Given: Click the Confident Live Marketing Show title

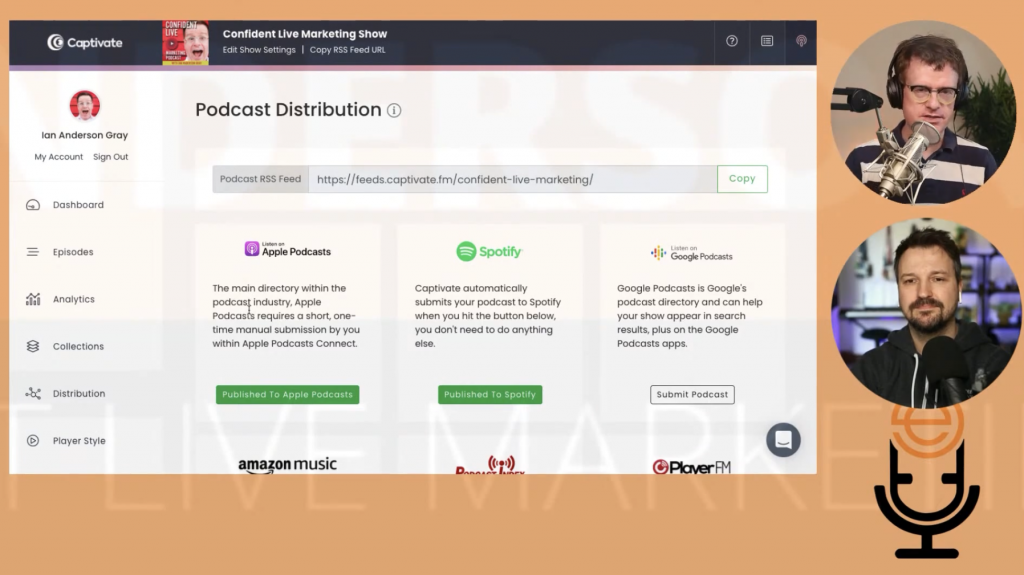Looking at the screenshot, I should pos(305,34).
